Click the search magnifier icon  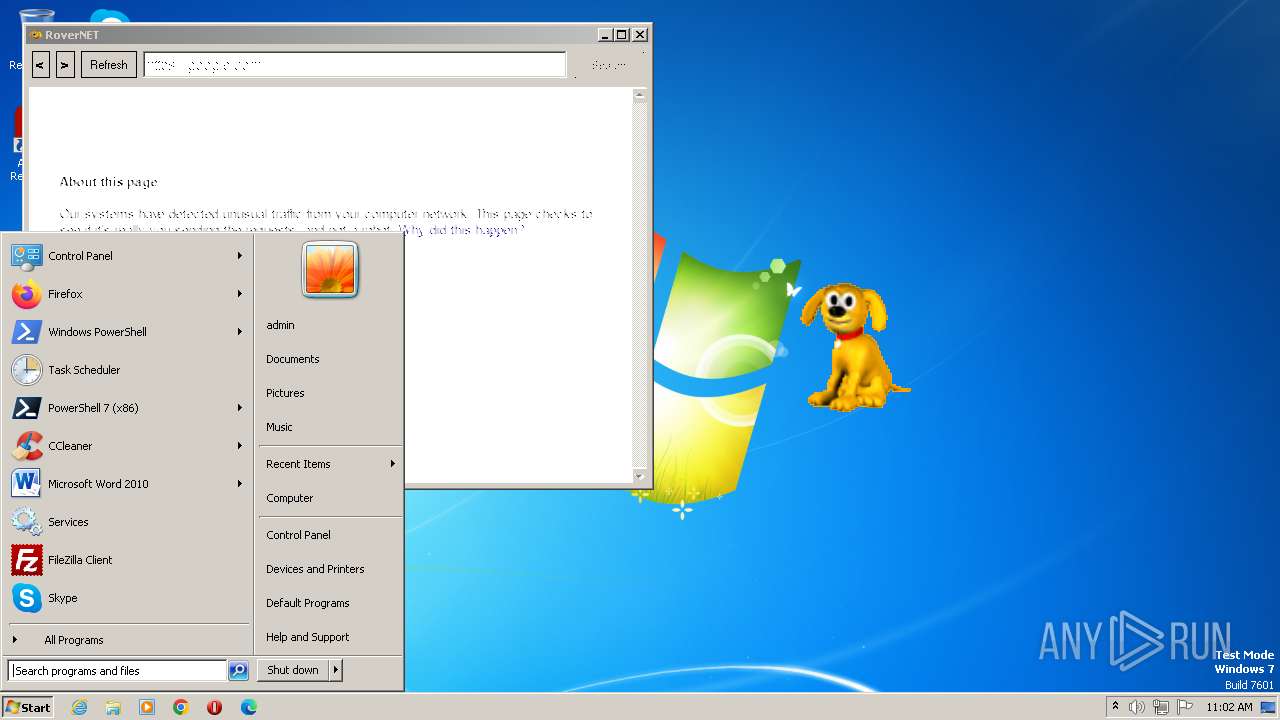tap(238, 671)
